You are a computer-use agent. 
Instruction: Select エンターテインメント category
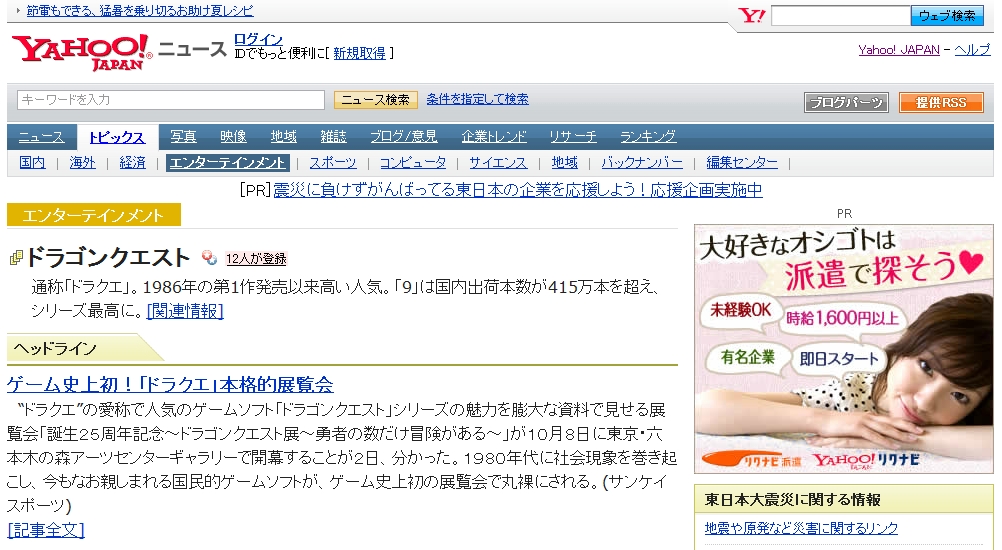(x=227, y=163)
